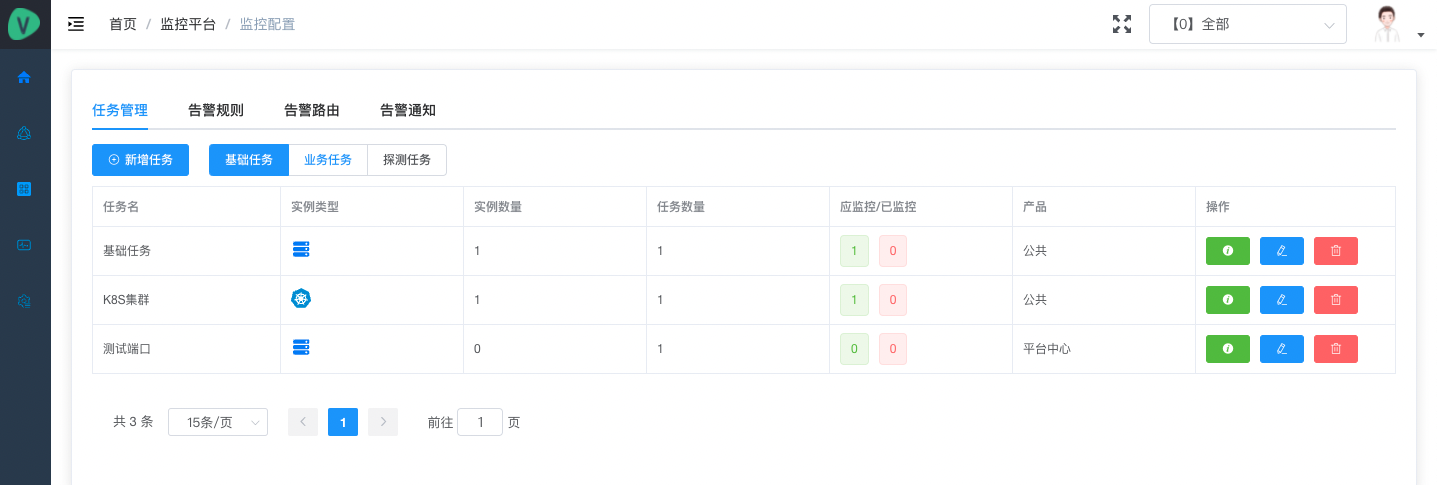Go to 首页 breadcrumb link

click(x=123, y=24)
